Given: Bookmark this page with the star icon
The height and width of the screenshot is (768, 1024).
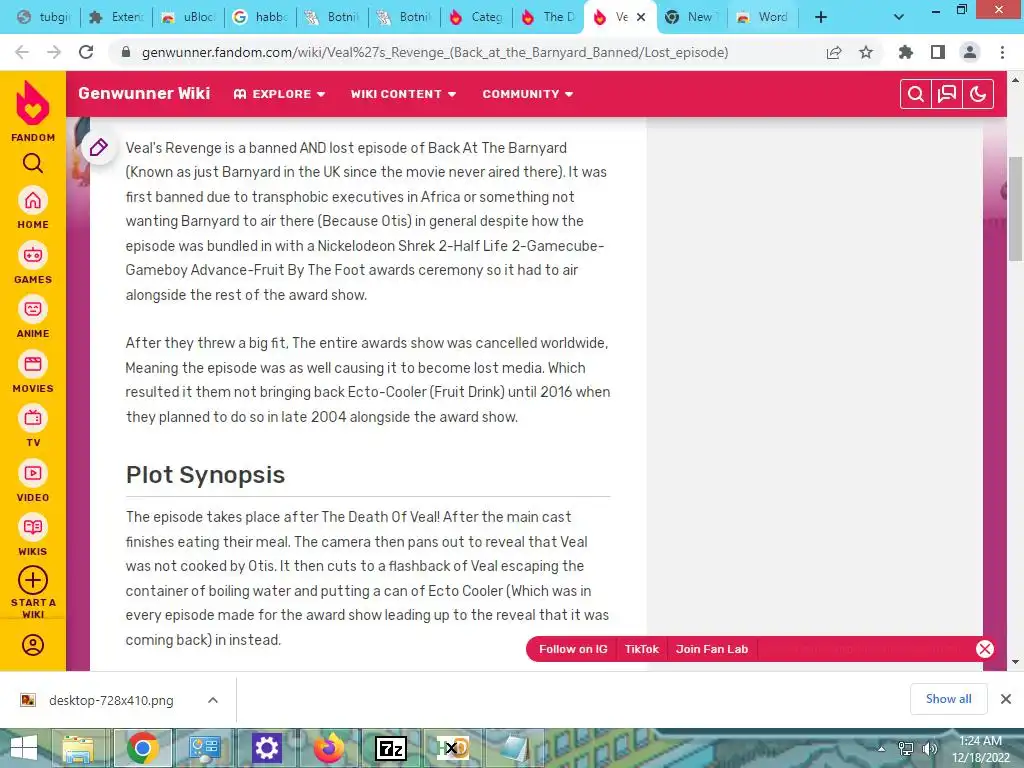Looking at the screenshot, I should [x=866, y=53].
